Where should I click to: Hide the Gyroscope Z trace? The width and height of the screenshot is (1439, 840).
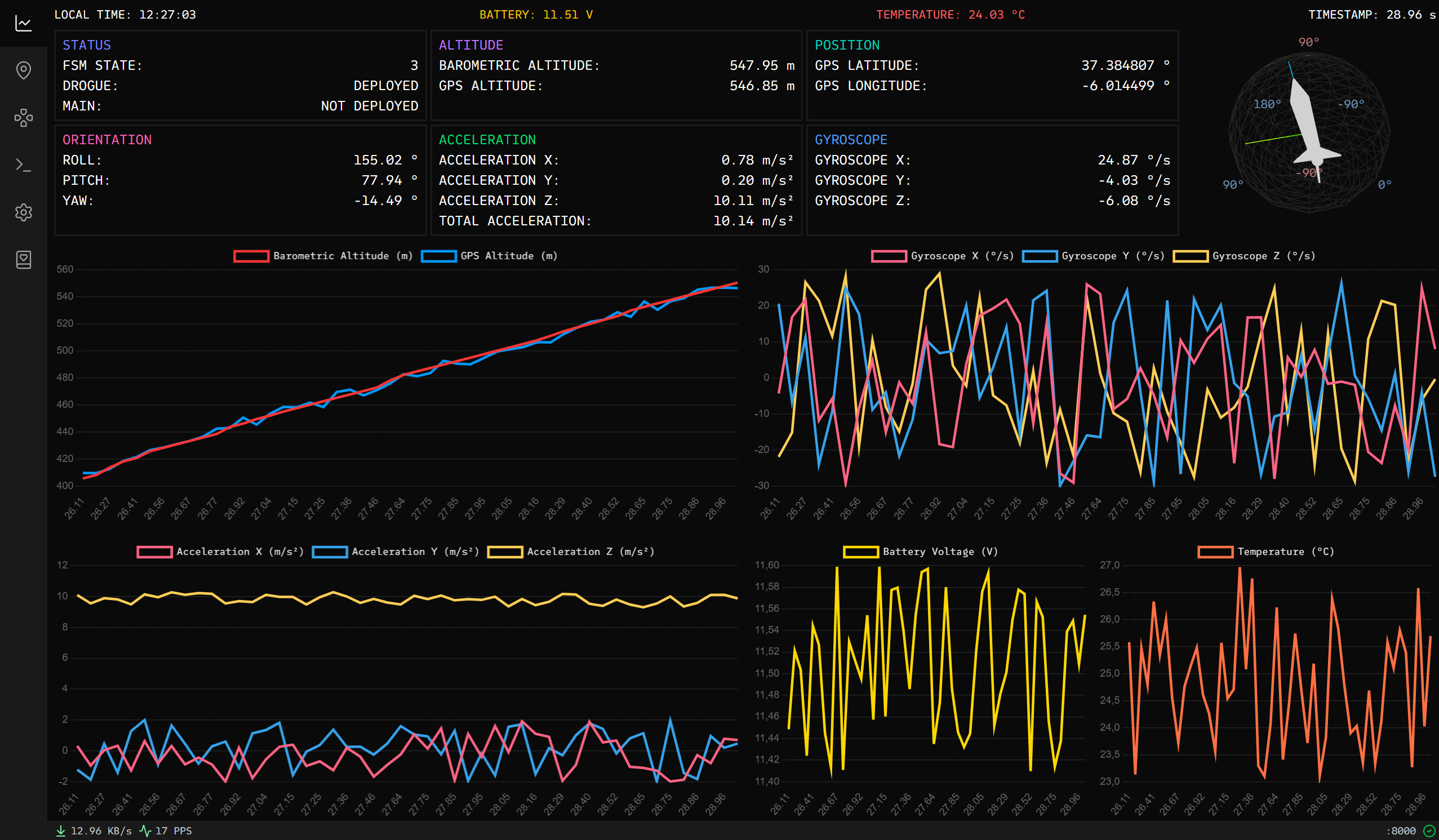pos(1245,256)
